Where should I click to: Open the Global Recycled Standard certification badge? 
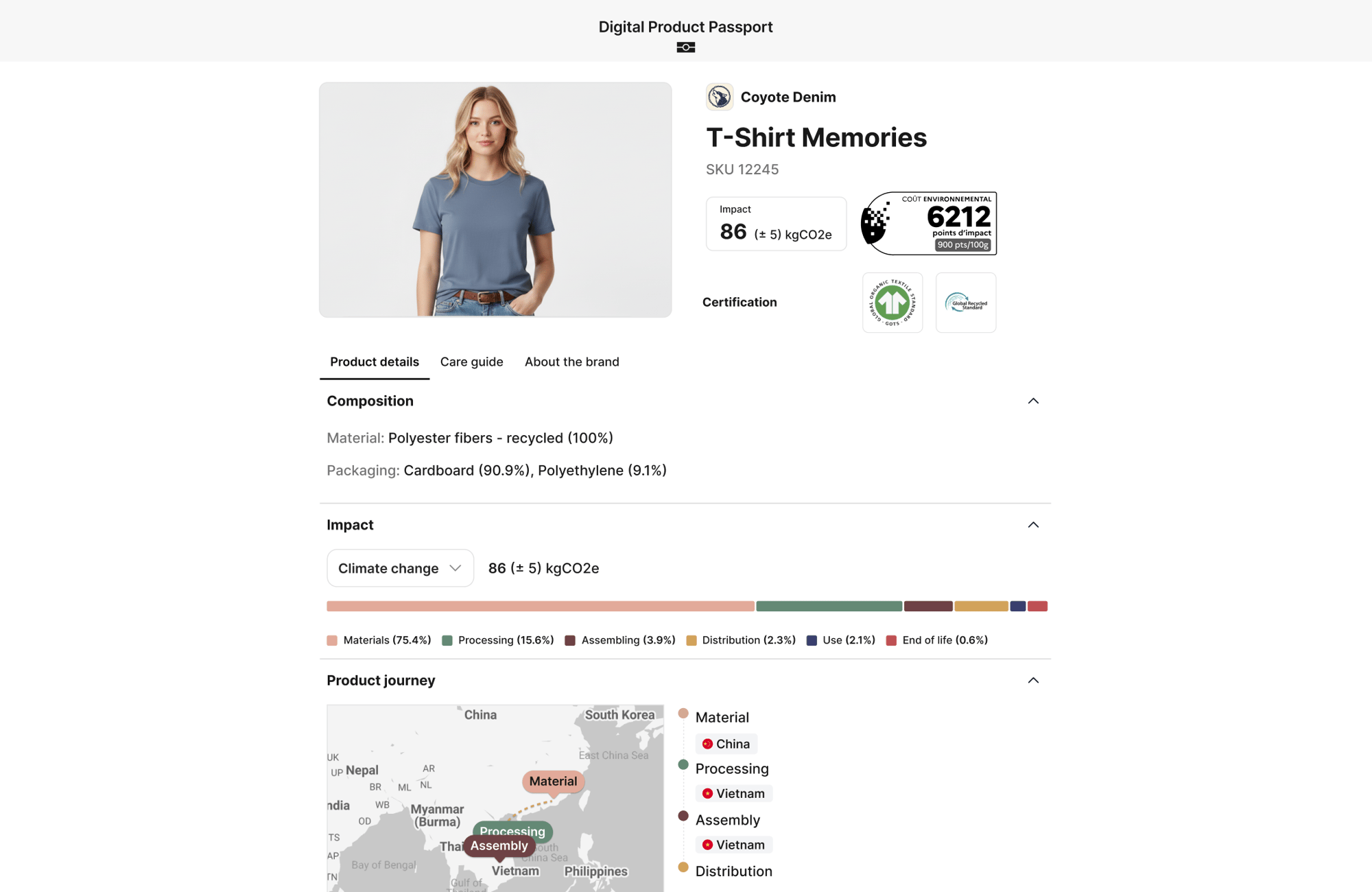(x=965, y=303)
